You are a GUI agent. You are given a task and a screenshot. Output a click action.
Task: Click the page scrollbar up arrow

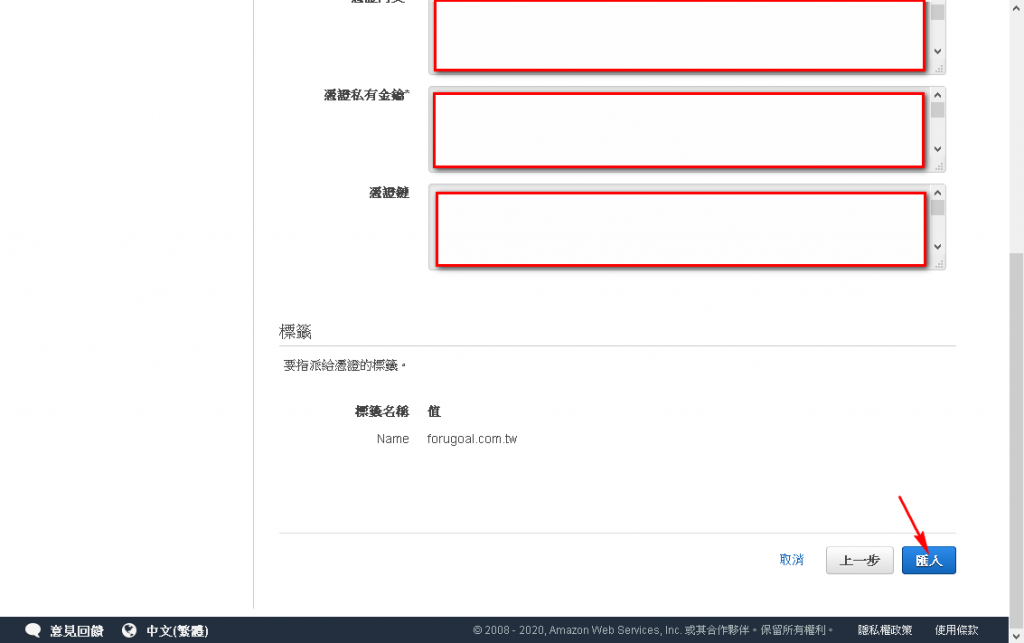tap(1016, 8)
